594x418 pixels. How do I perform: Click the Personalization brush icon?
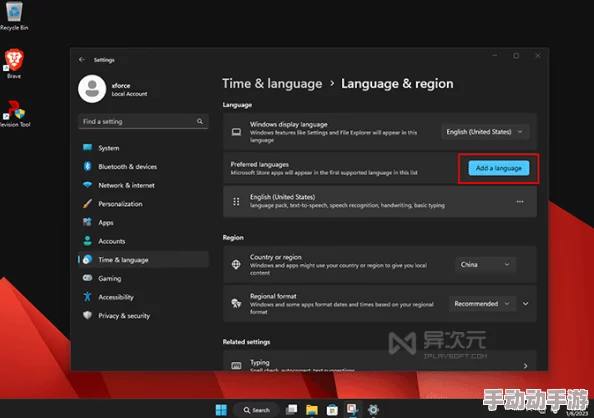(x=88, y=204)
